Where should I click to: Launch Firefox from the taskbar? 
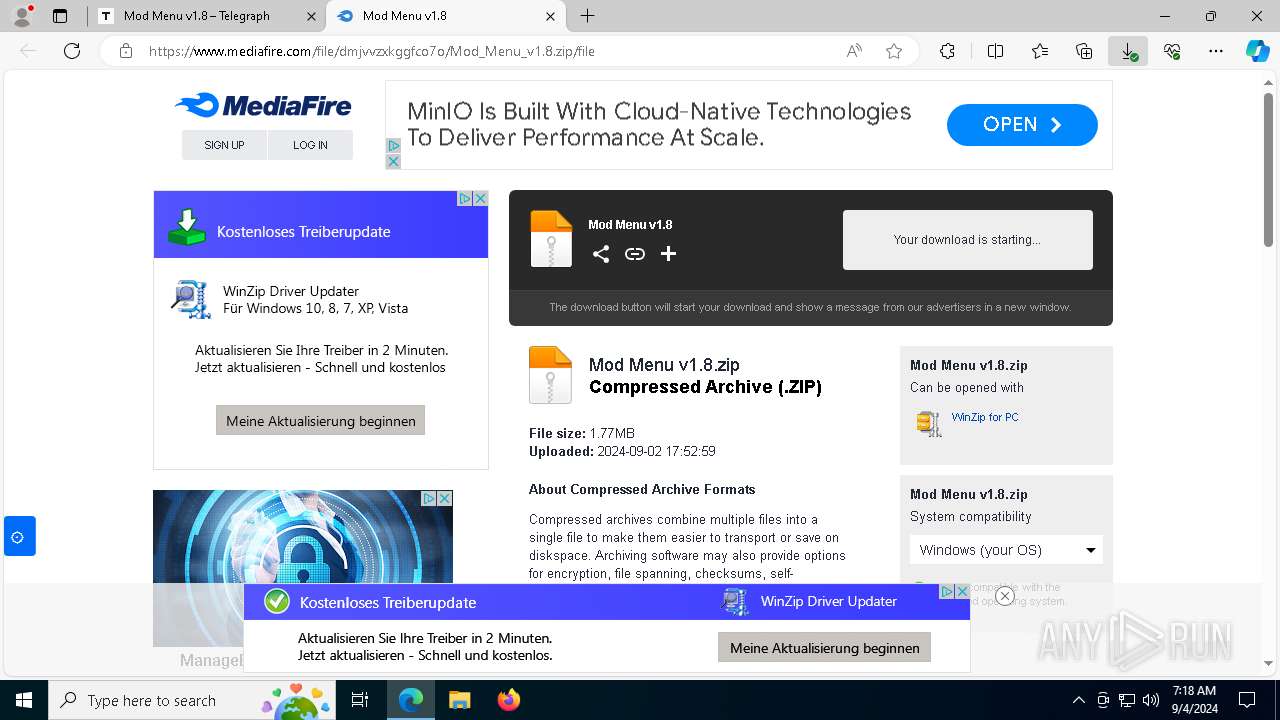coord(509,700)
